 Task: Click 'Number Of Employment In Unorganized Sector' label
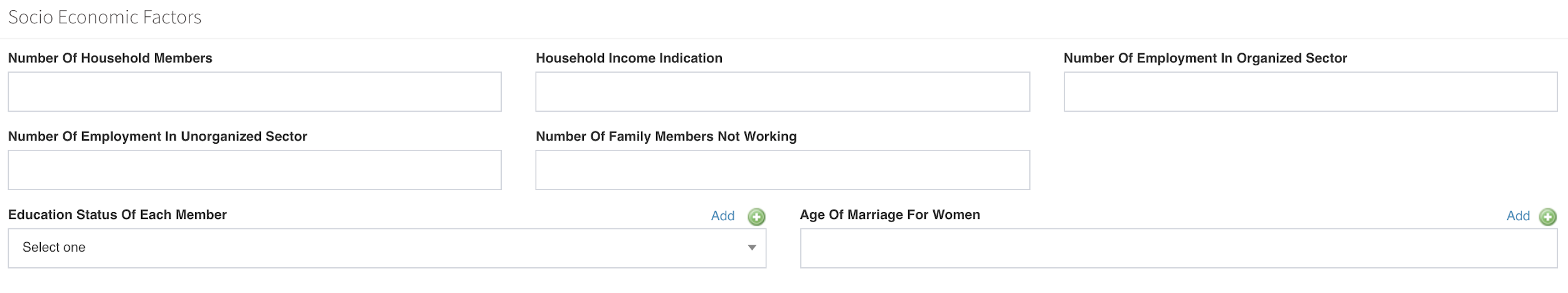tap(157, 137)
